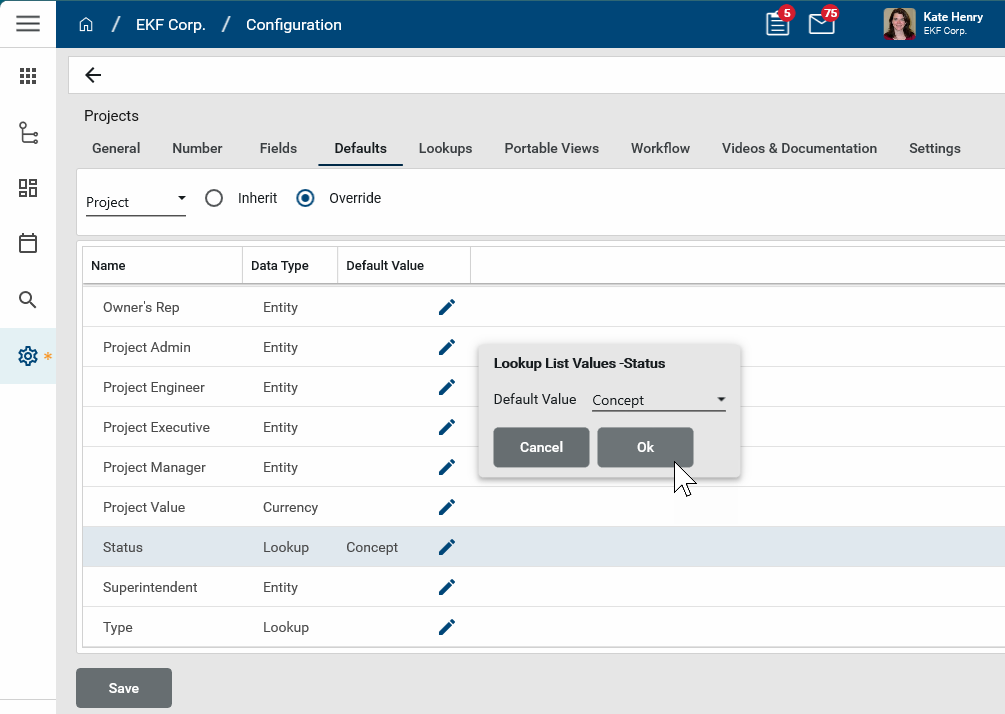Open the Default Value Concept dropdown
The height and width of the screenshot is (714, 1005).
(659, 400)
